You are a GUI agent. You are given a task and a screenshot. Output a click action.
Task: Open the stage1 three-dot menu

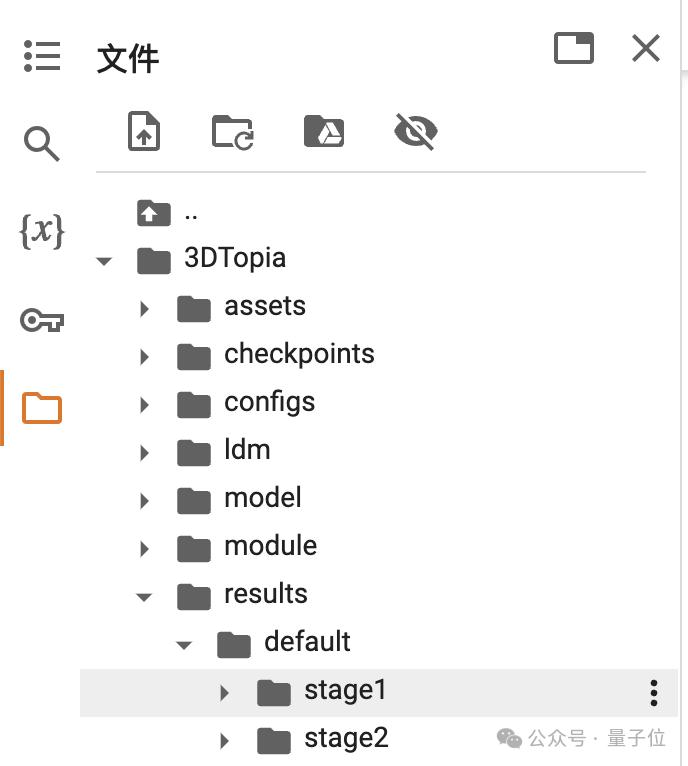[x=654, y=692]
